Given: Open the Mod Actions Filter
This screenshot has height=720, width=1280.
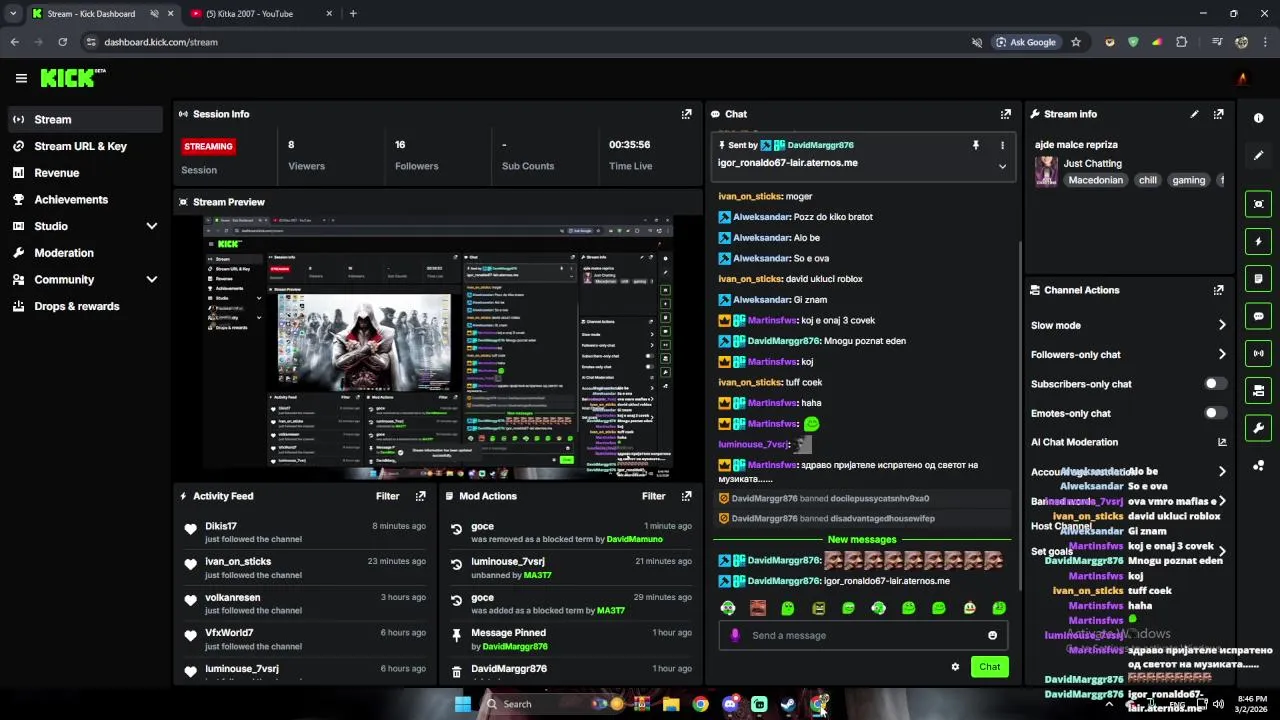Looking at the screenshot, I should 653,496.
